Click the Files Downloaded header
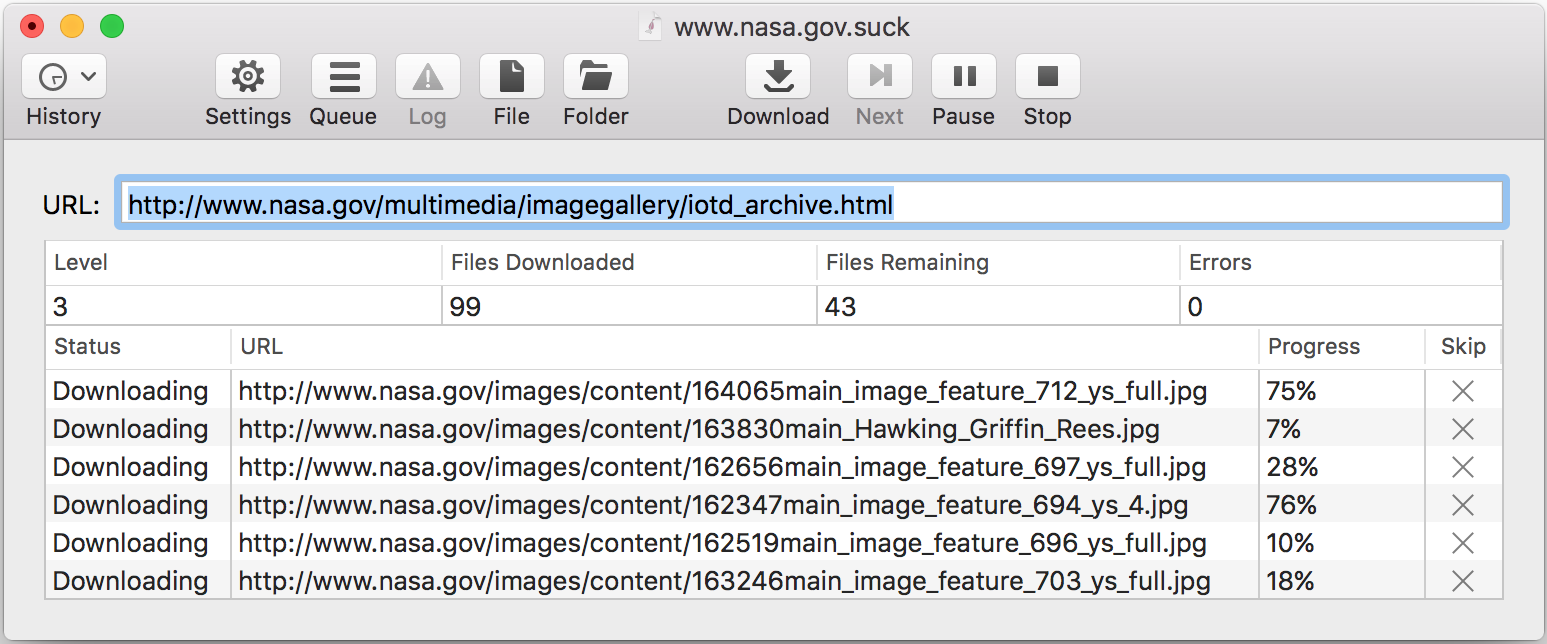The image size is (1547, 644). point(629,263)
